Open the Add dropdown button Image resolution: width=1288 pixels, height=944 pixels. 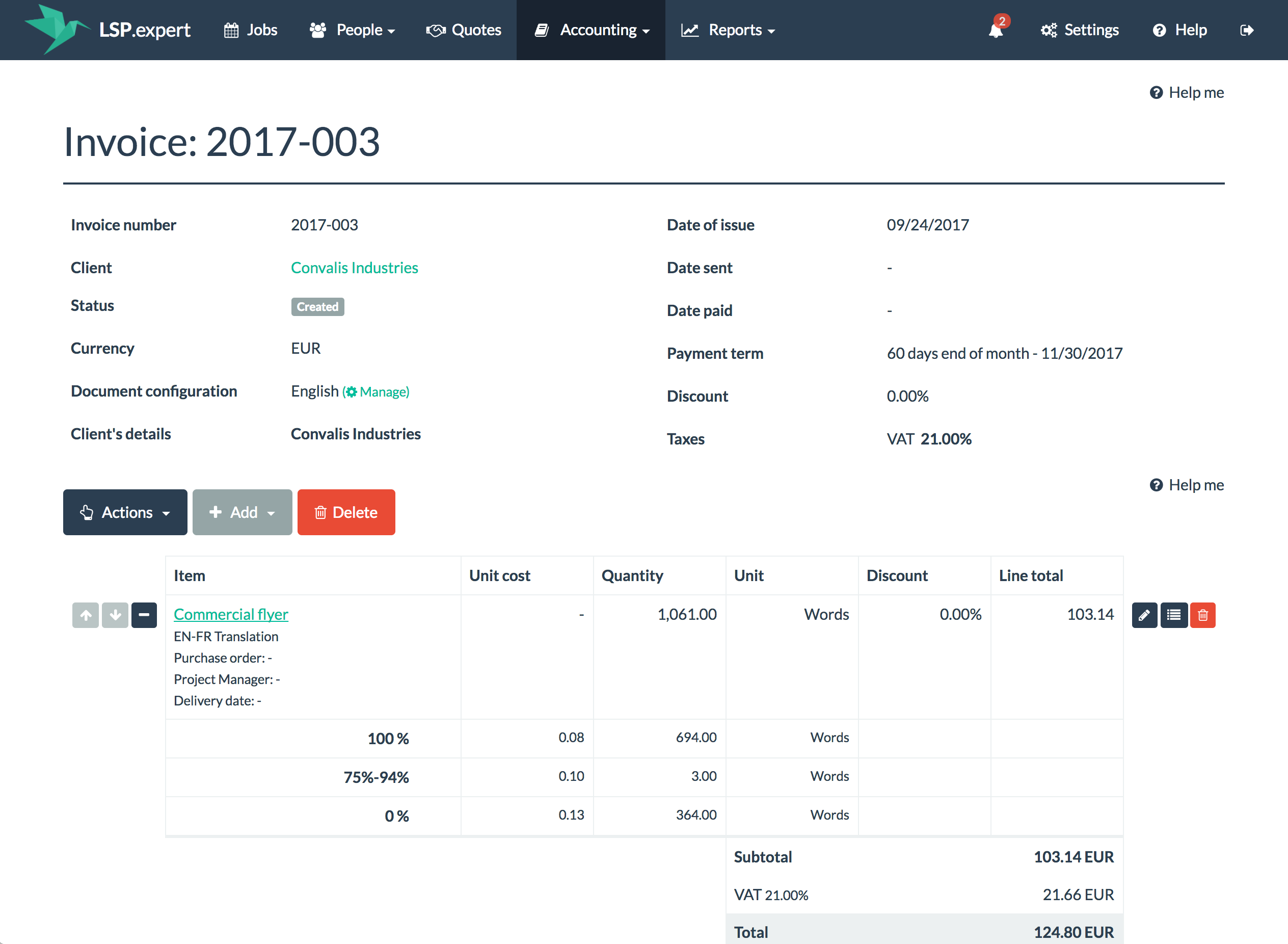(x=242, y=513)
